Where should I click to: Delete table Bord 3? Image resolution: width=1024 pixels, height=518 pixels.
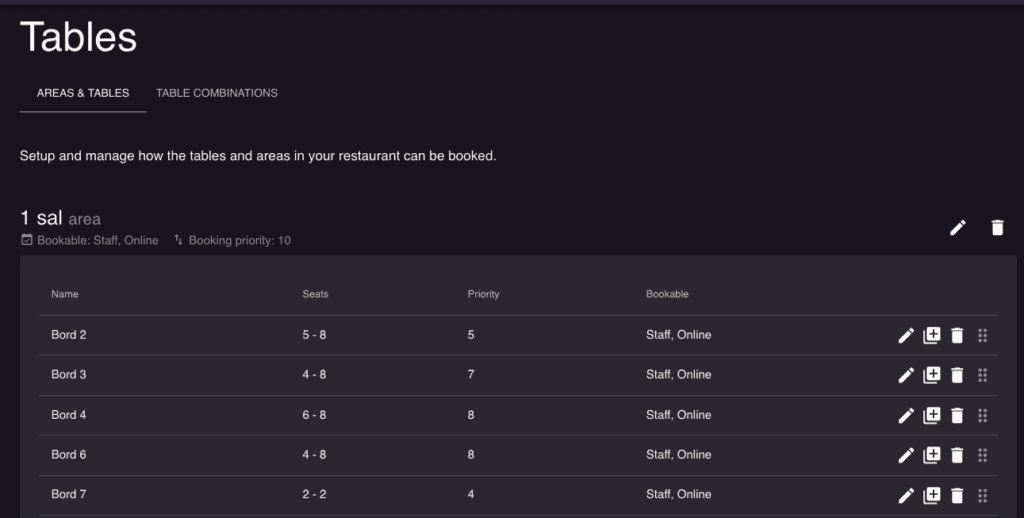point(957,375)
